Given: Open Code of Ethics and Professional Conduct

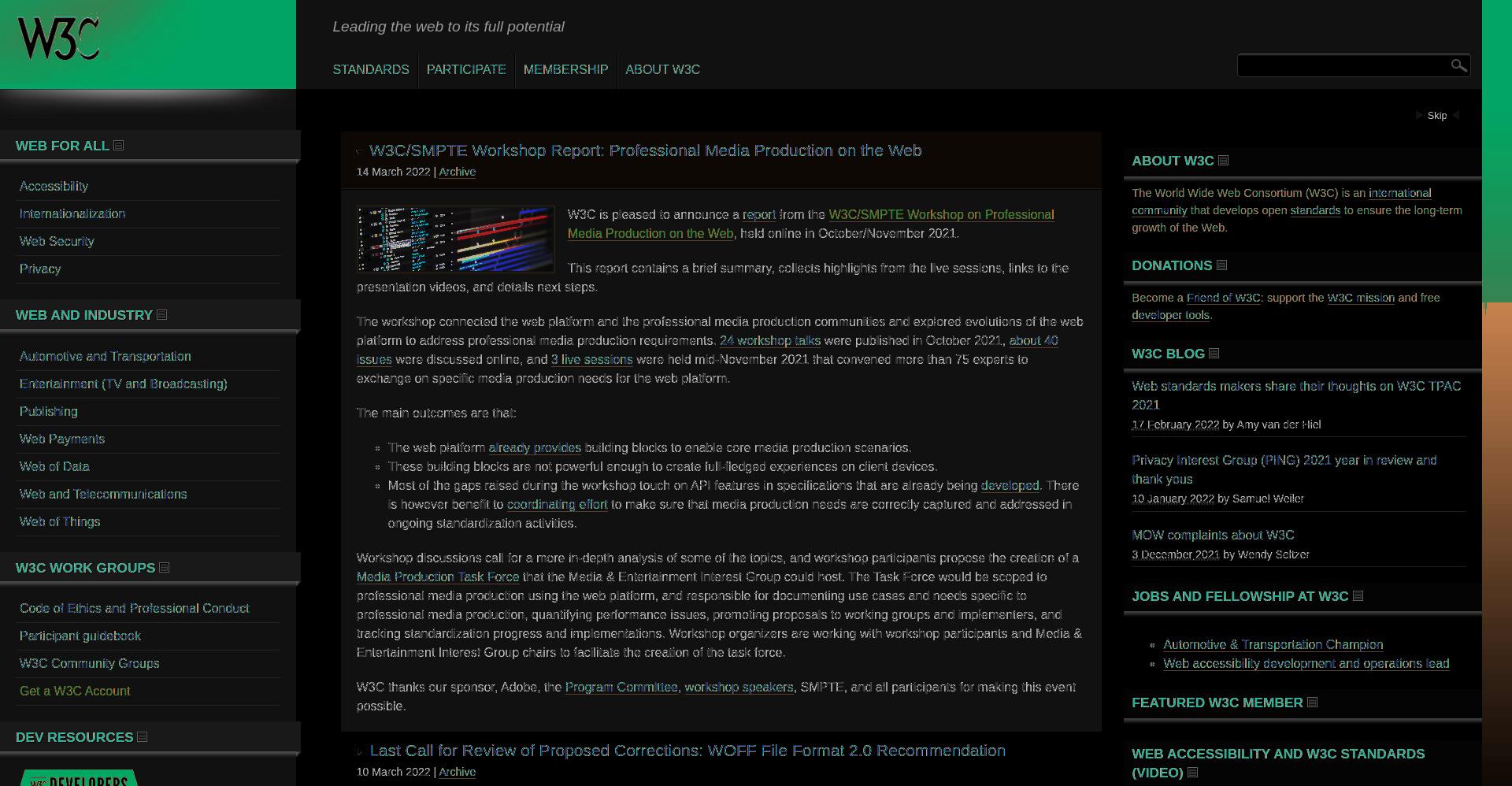Looking at the screenshot, I should (135, 609).
